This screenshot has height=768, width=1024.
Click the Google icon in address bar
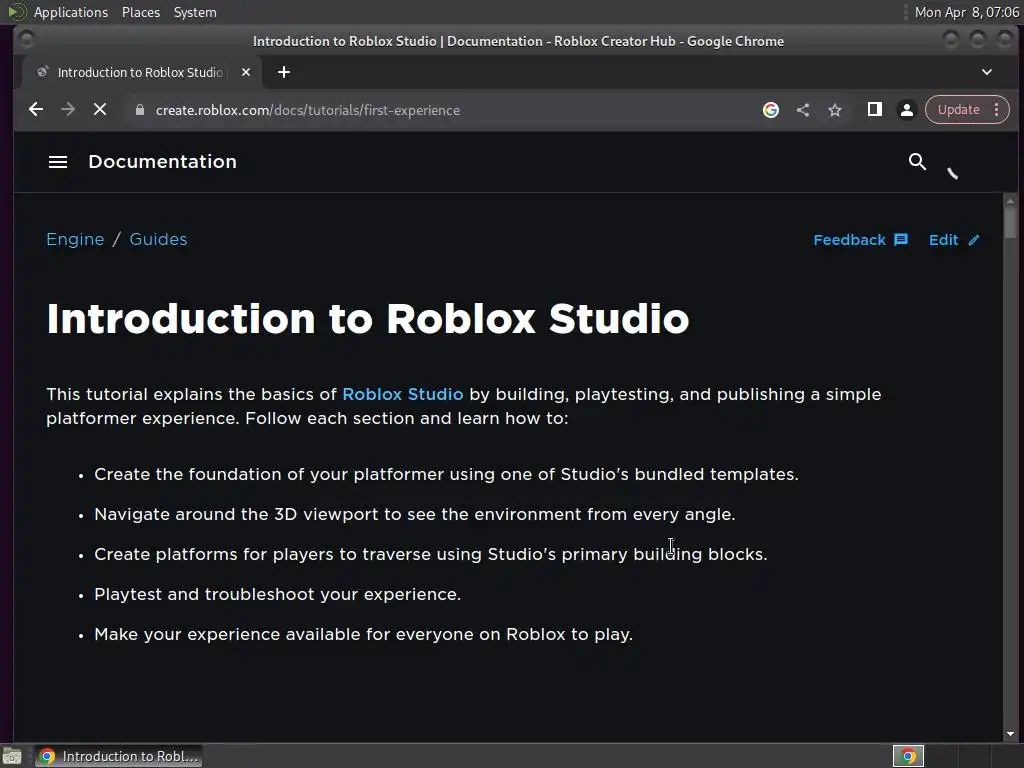(771, 110)
